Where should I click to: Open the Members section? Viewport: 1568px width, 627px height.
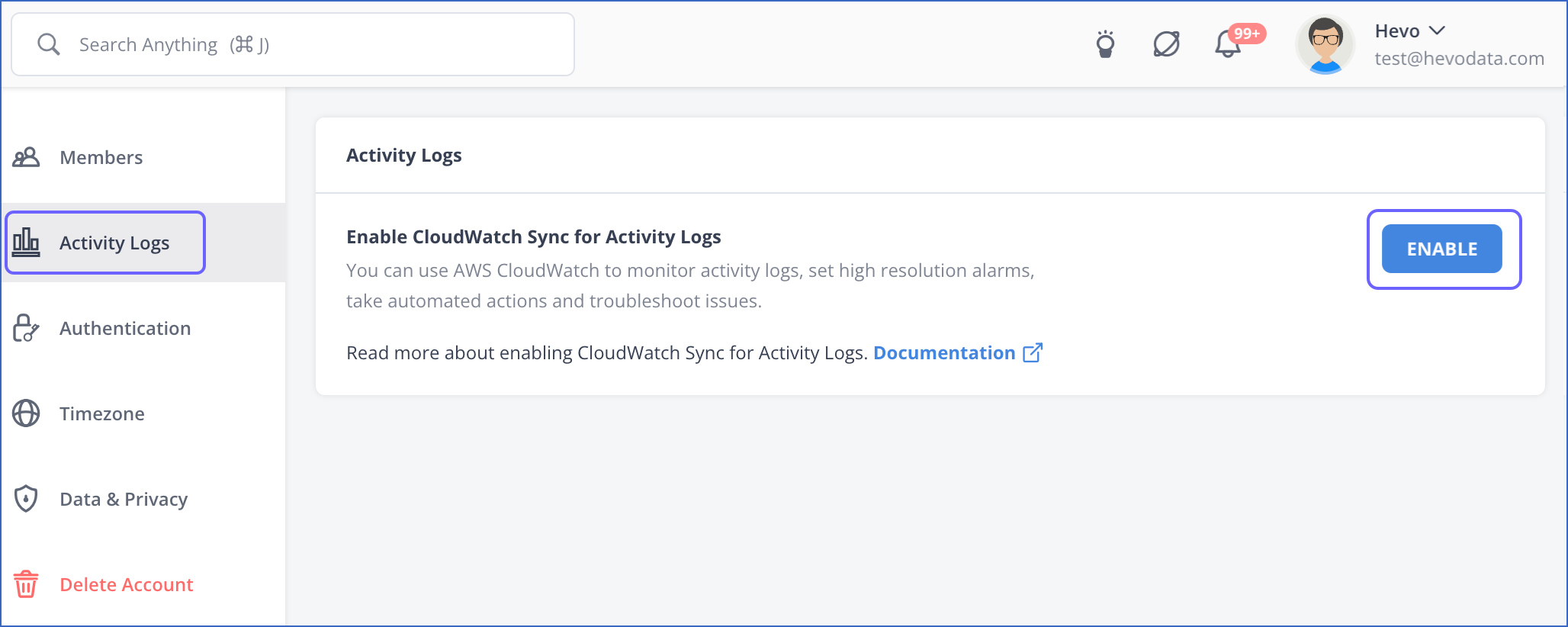(x=143, y=157)
